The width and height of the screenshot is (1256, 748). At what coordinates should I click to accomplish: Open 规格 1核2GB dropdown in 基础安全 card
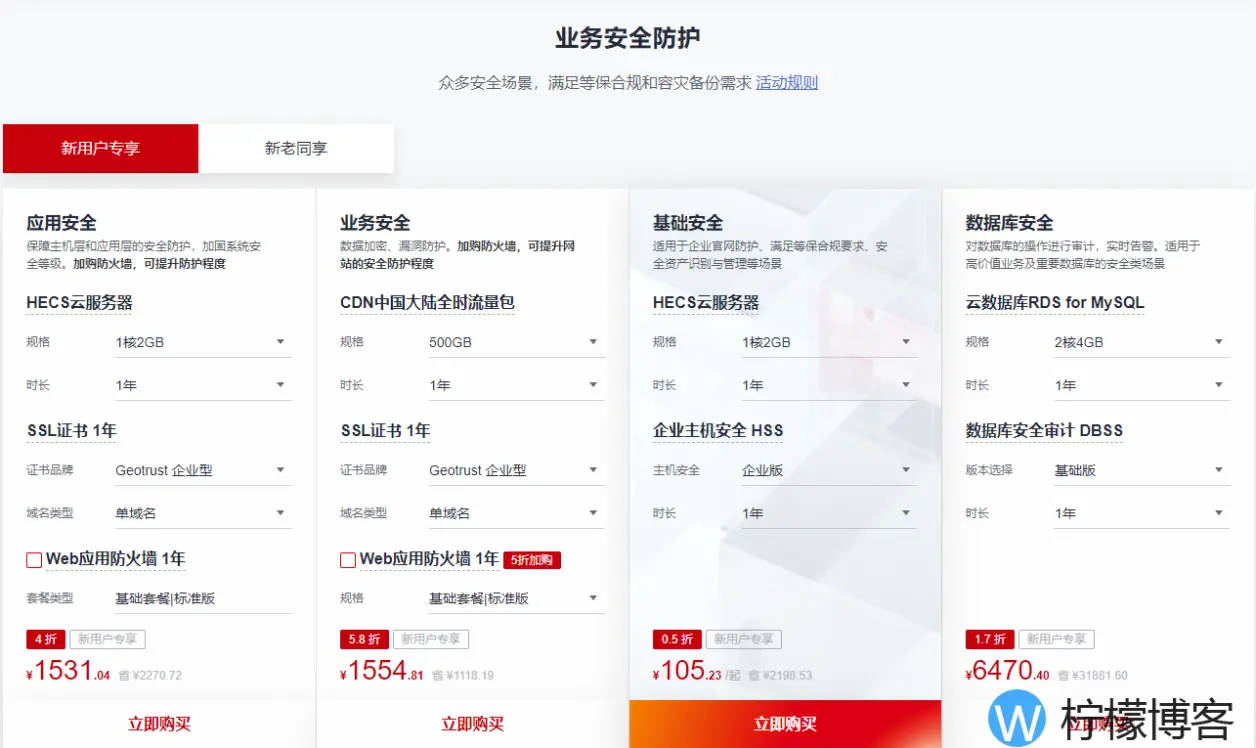click(830, 342)
